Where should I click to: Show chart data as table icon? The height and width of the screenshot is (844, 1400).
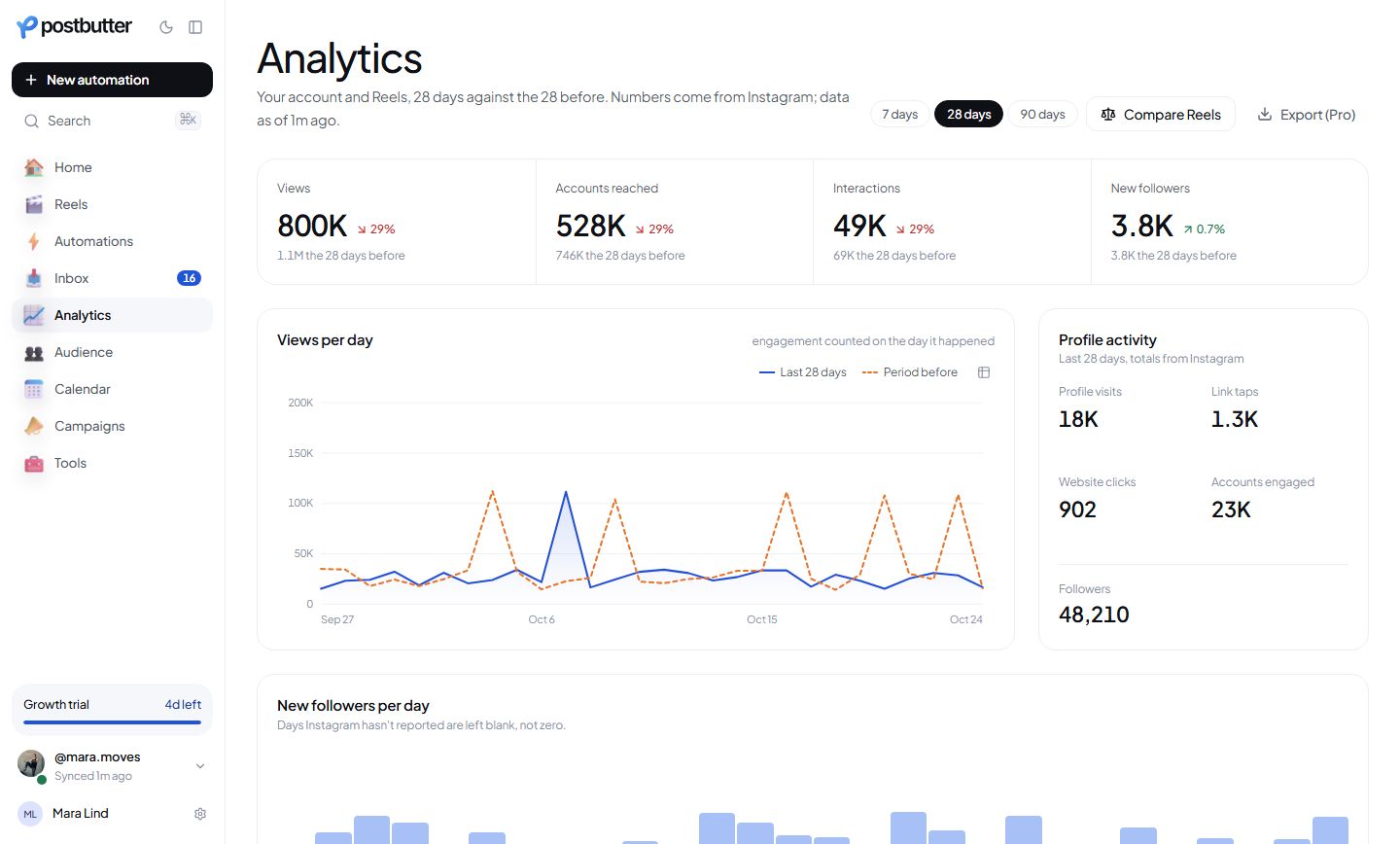(x=984, y=372)
